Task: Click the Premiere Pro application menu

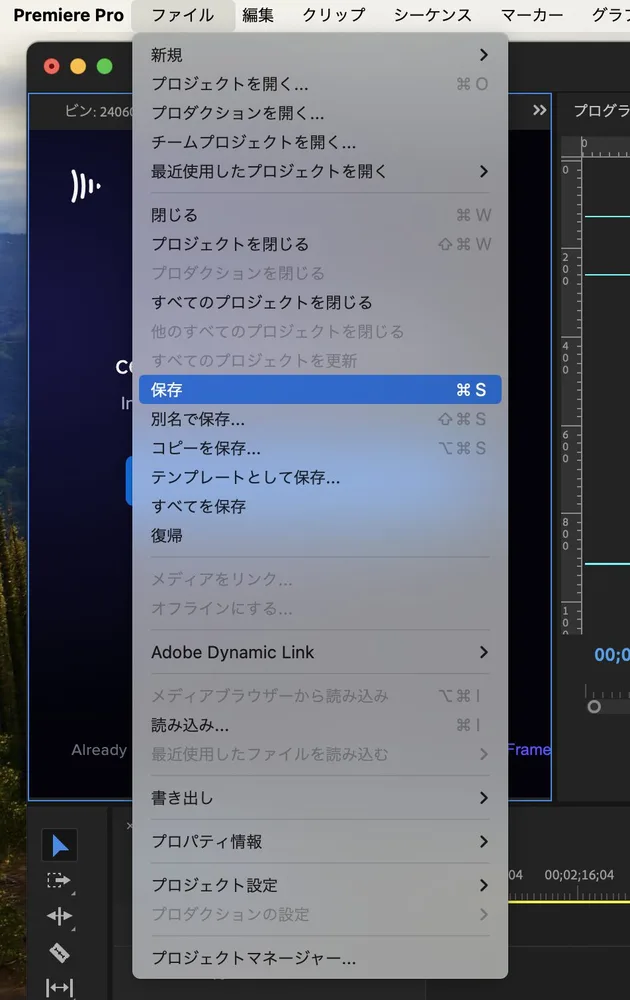Action: 69,15
